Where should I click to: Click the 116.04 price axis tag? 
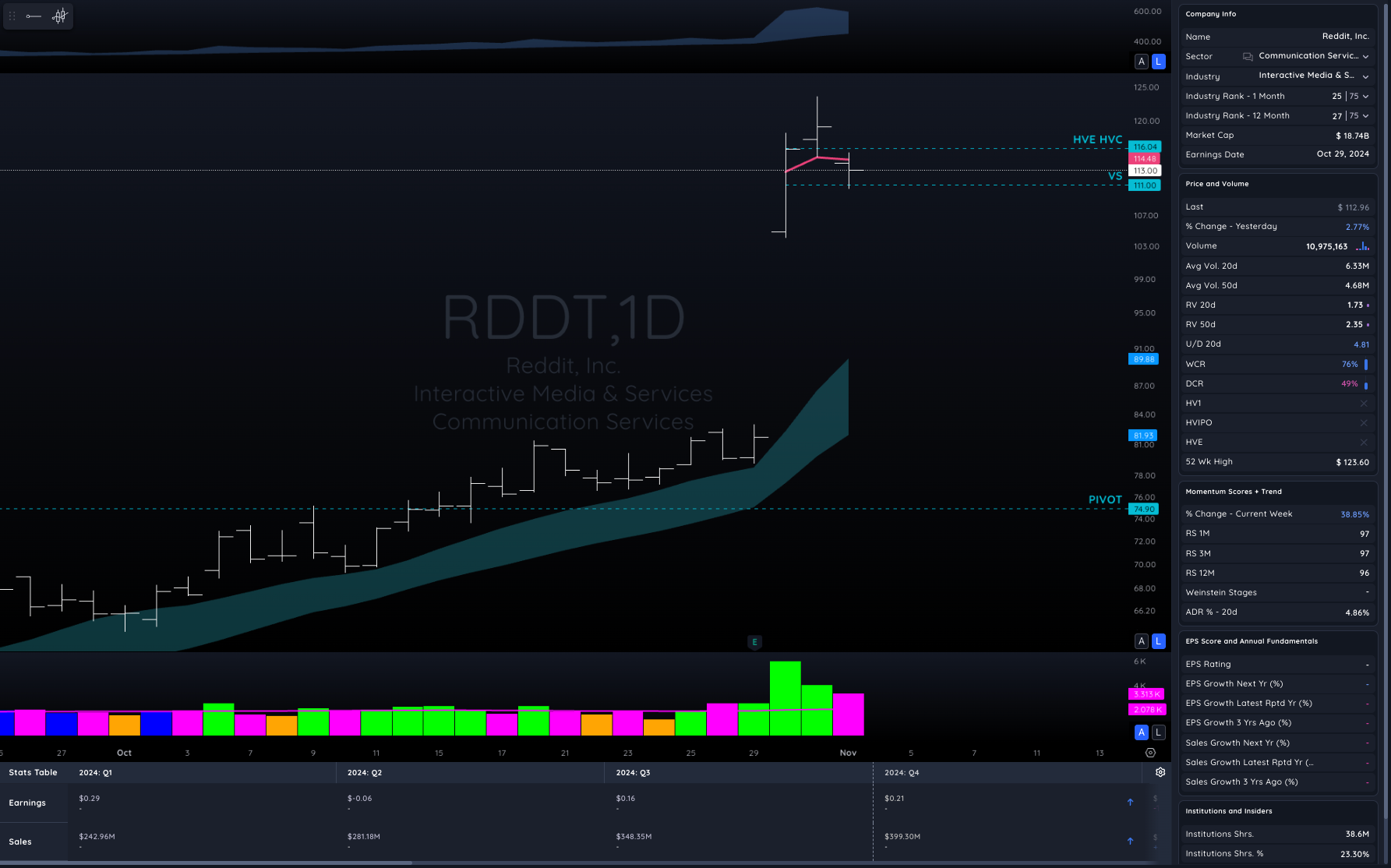1145,146
